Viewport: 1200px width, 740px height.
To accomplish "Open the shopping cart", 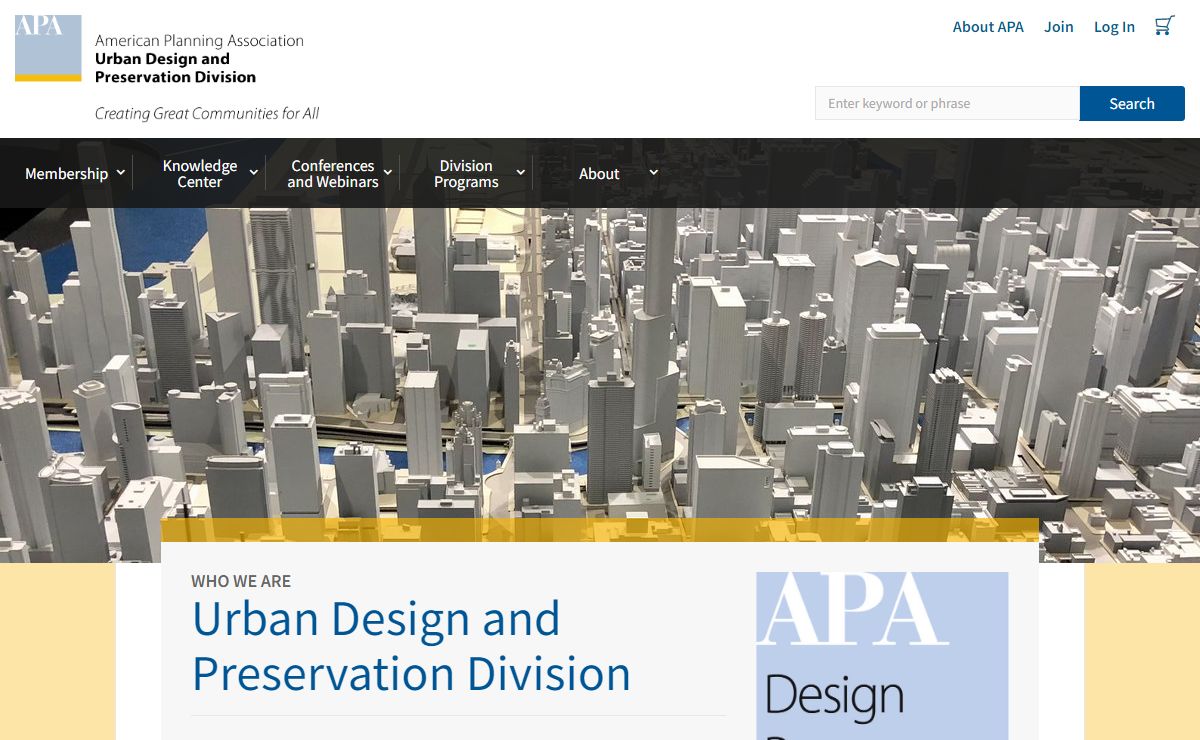I will [1164, 26].
